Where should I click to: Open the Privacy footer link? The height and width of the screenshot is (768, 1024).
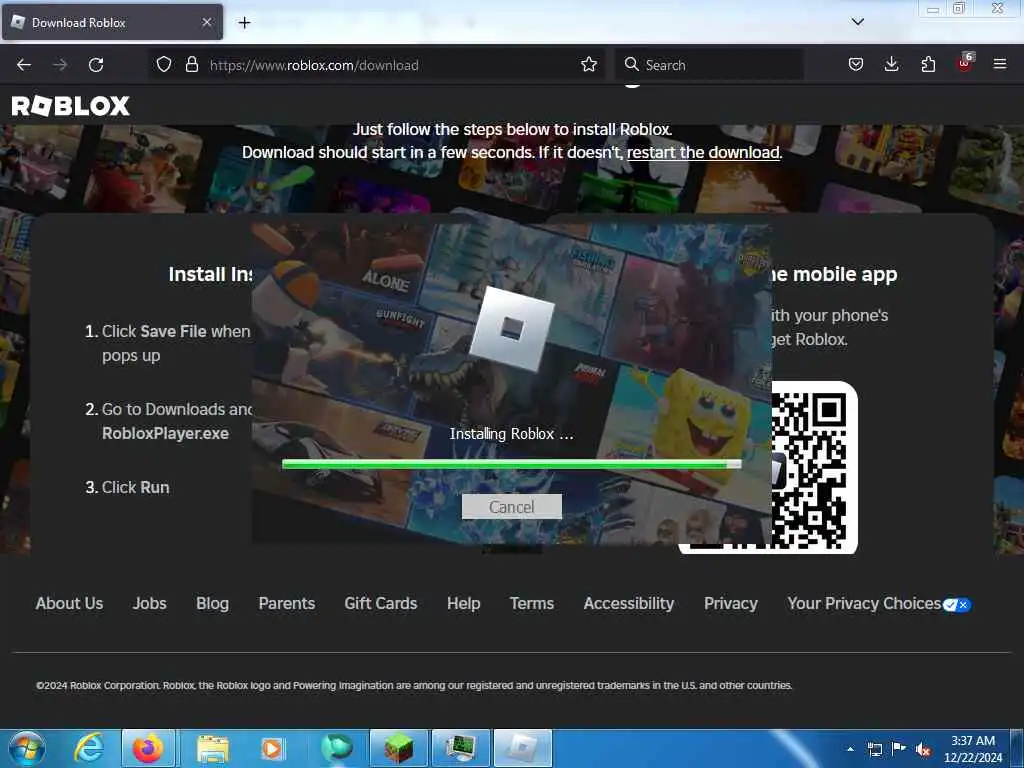(x=731, y=603)
